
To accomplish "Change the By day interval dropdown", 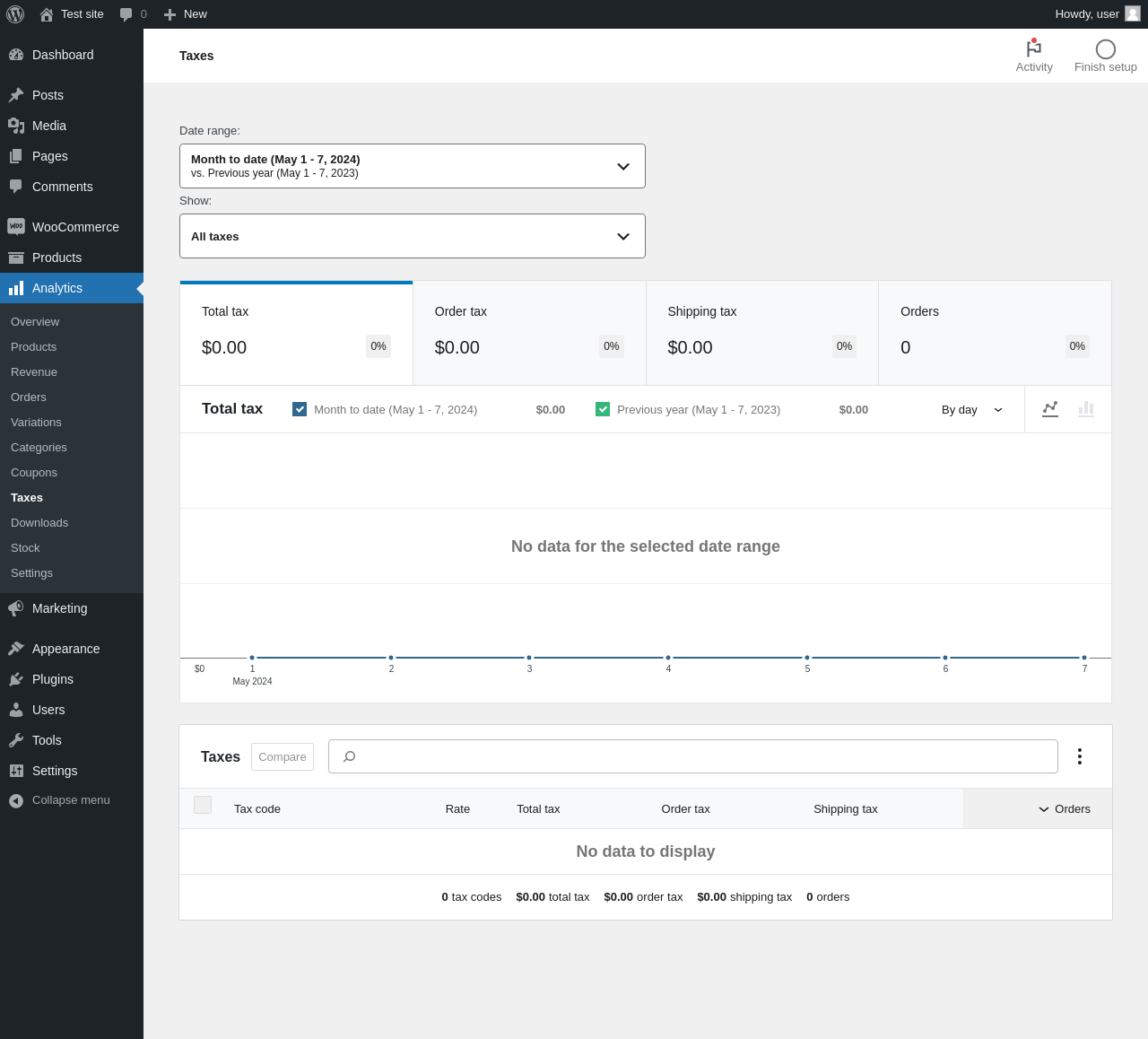I will click(971, 410).
